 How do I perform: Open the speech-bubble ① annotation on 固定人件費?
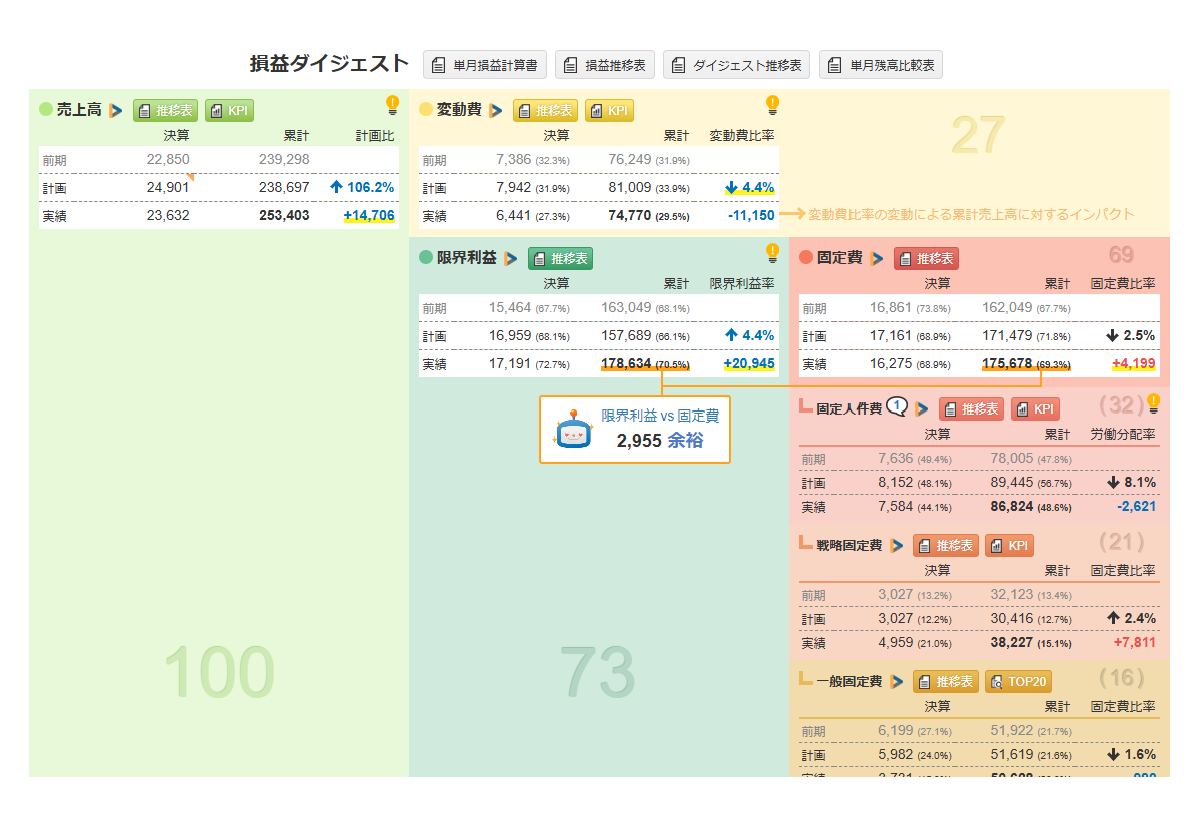(895, 407)
